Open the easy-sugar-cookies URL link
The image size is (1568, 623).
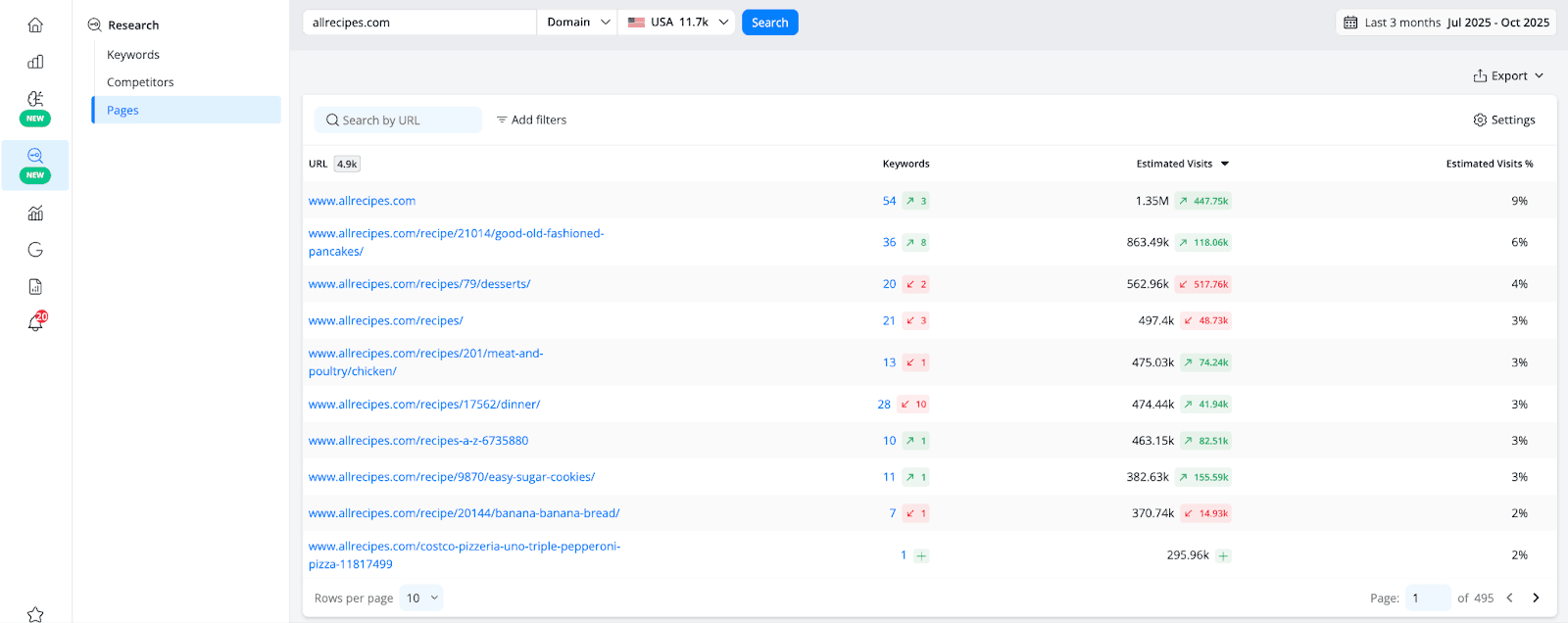point(452,477)
